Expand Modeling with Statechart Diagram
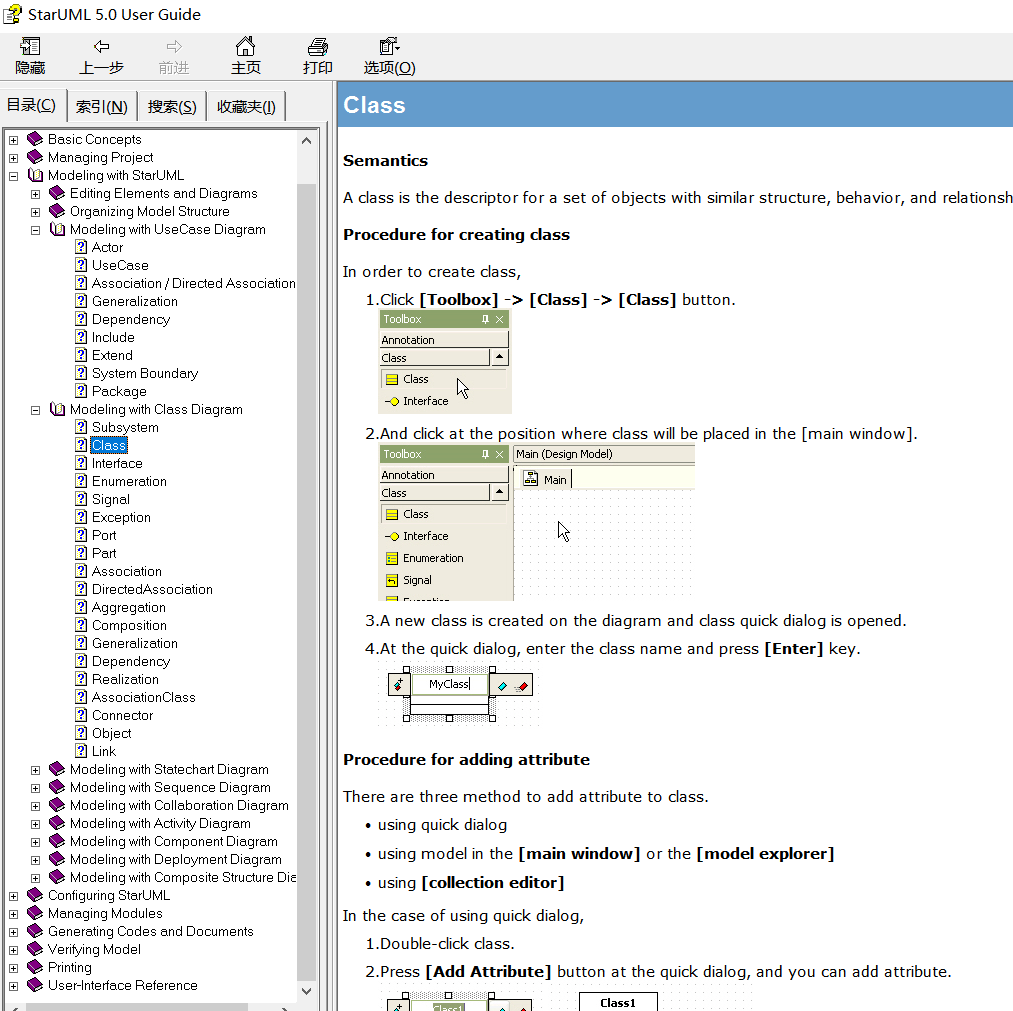 click(36, 770)
